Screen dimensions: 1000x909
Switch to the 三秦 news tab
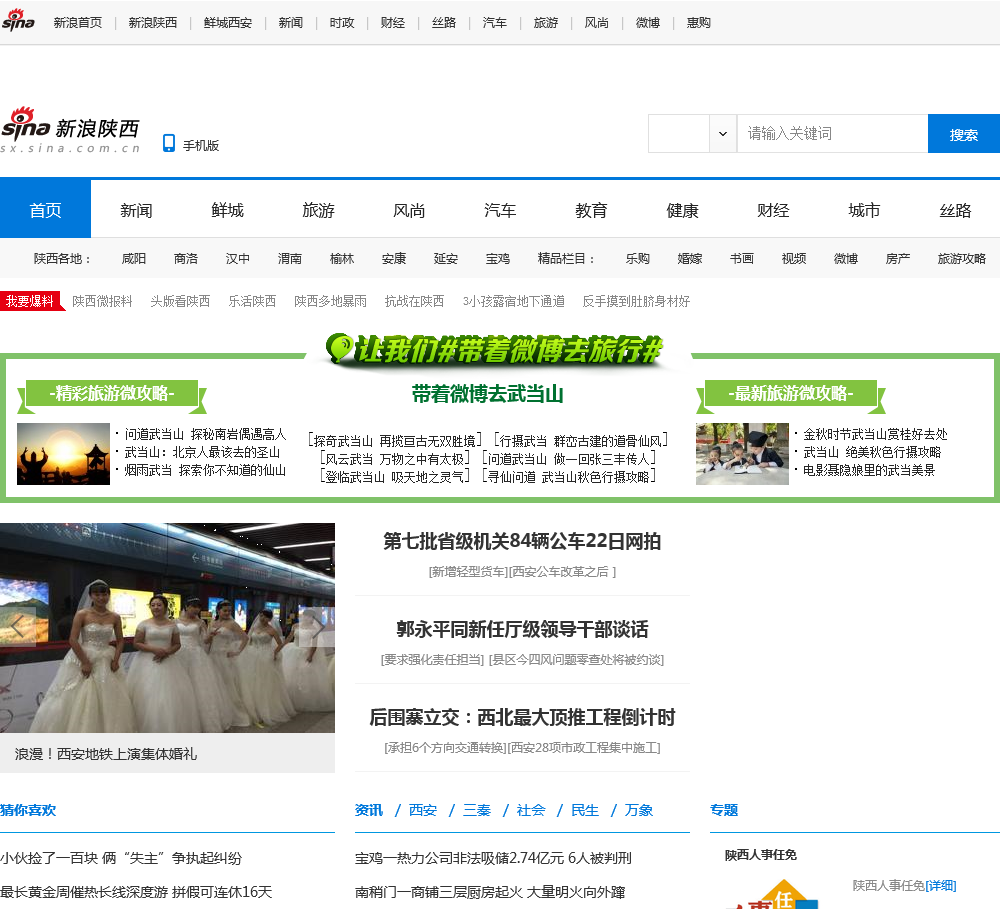pyautogui.click(x=477, y=810)
